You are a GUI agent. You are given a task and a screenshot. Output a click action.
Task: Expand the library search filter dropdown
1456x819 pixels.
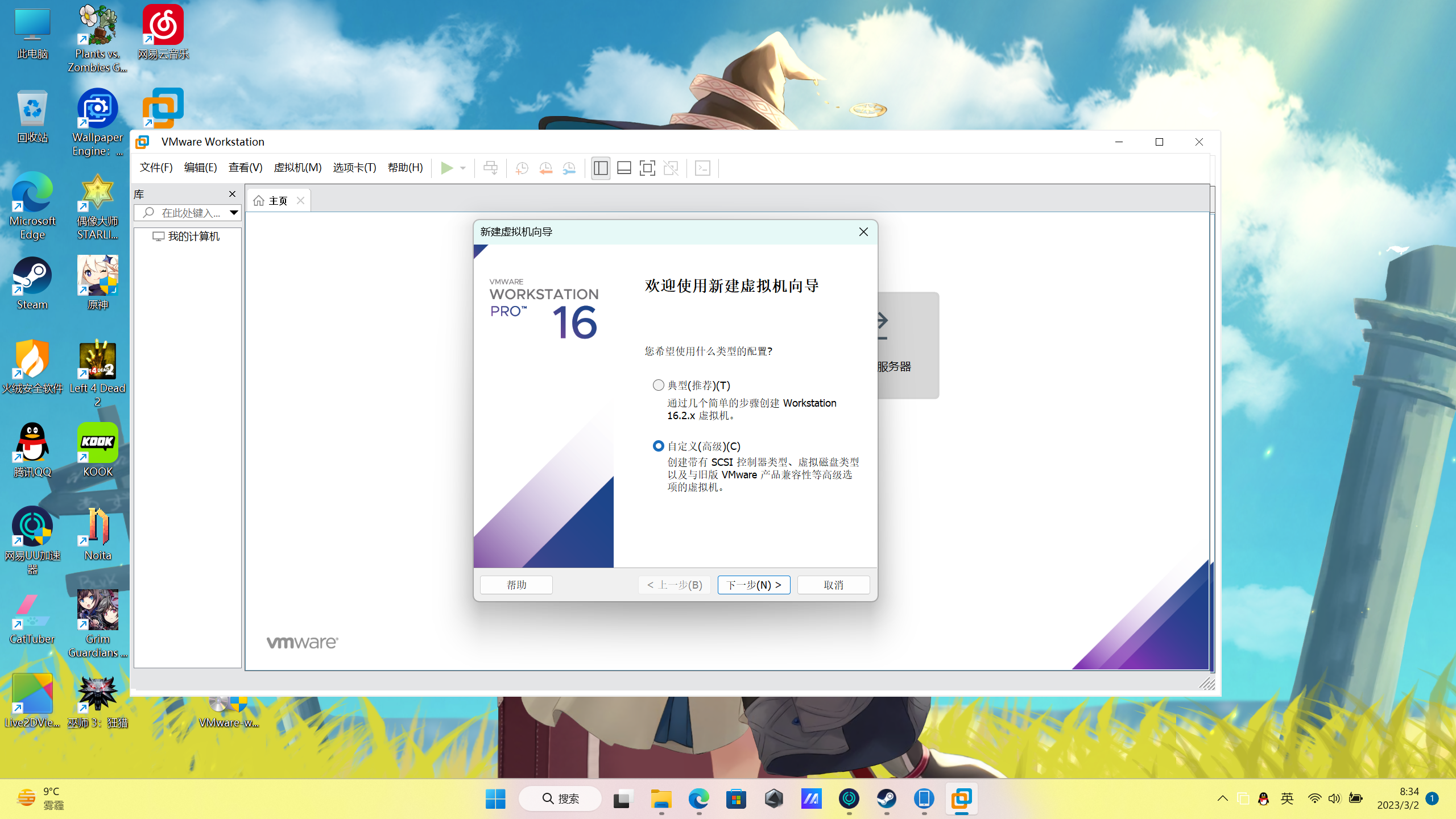pyautogui.click(x=234, y=213)
